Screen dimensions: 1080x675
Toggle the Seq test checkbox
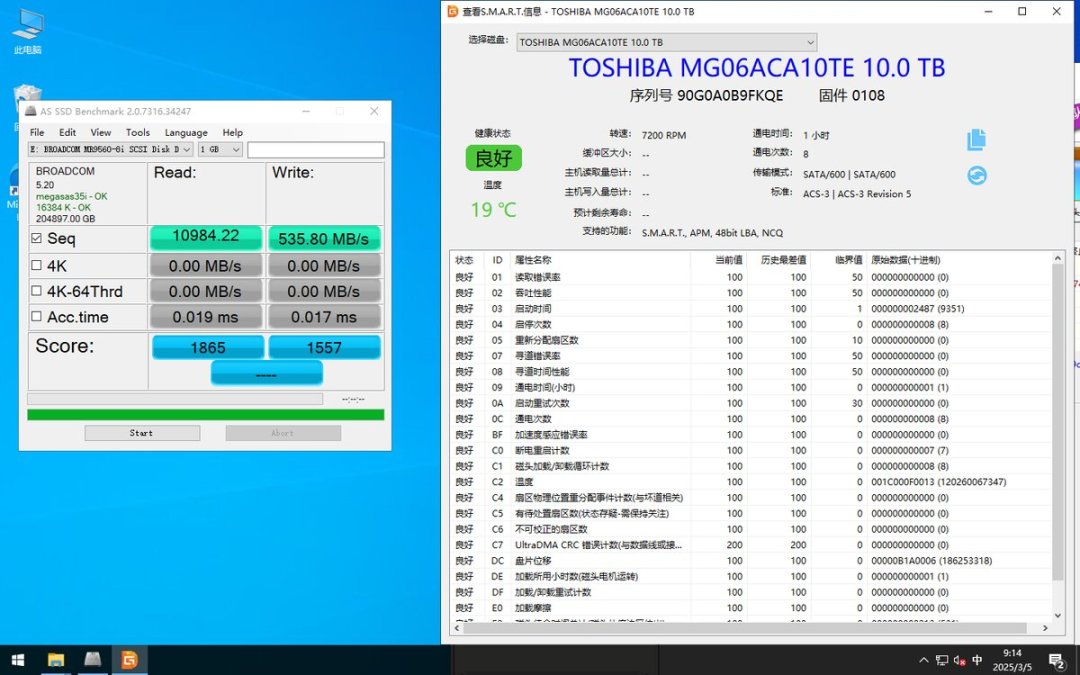click(x=37, y=238)
